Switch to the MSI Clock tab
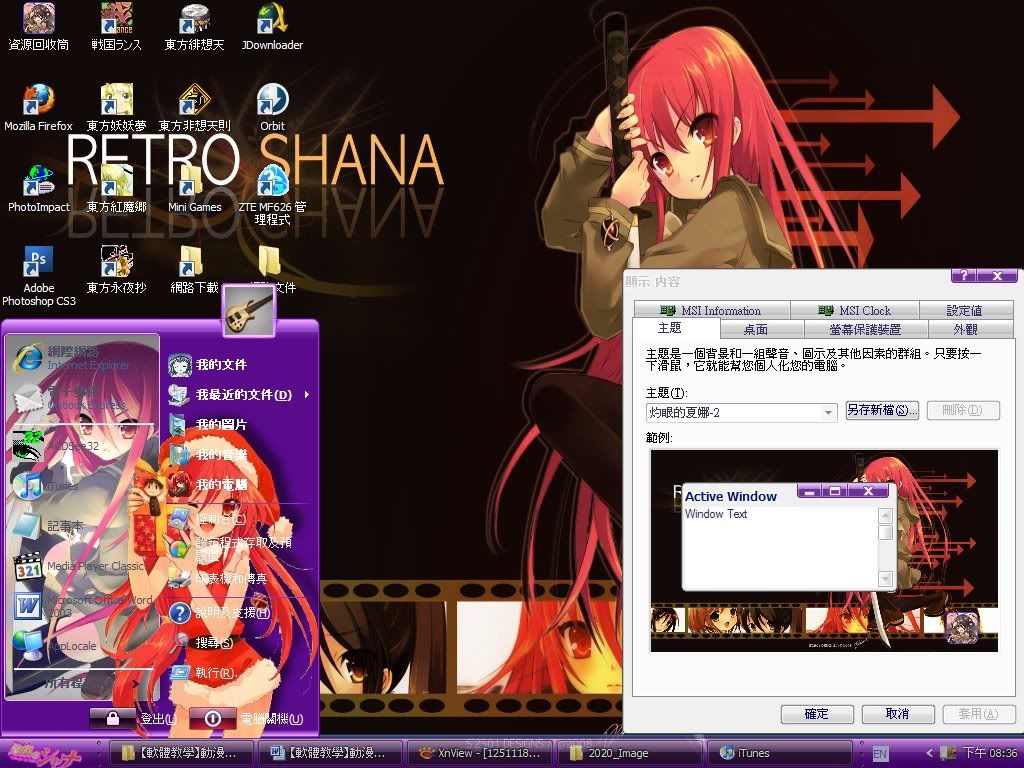 coord(855,310)
